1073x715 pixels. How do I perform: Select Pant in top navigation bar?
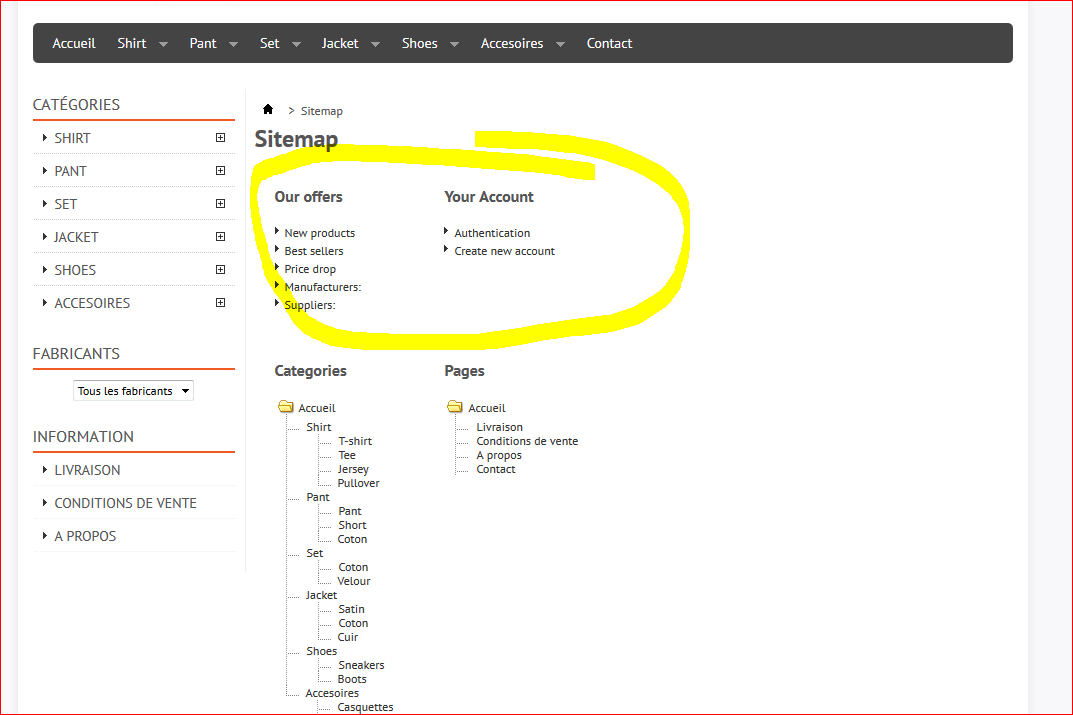pos(203,43)
